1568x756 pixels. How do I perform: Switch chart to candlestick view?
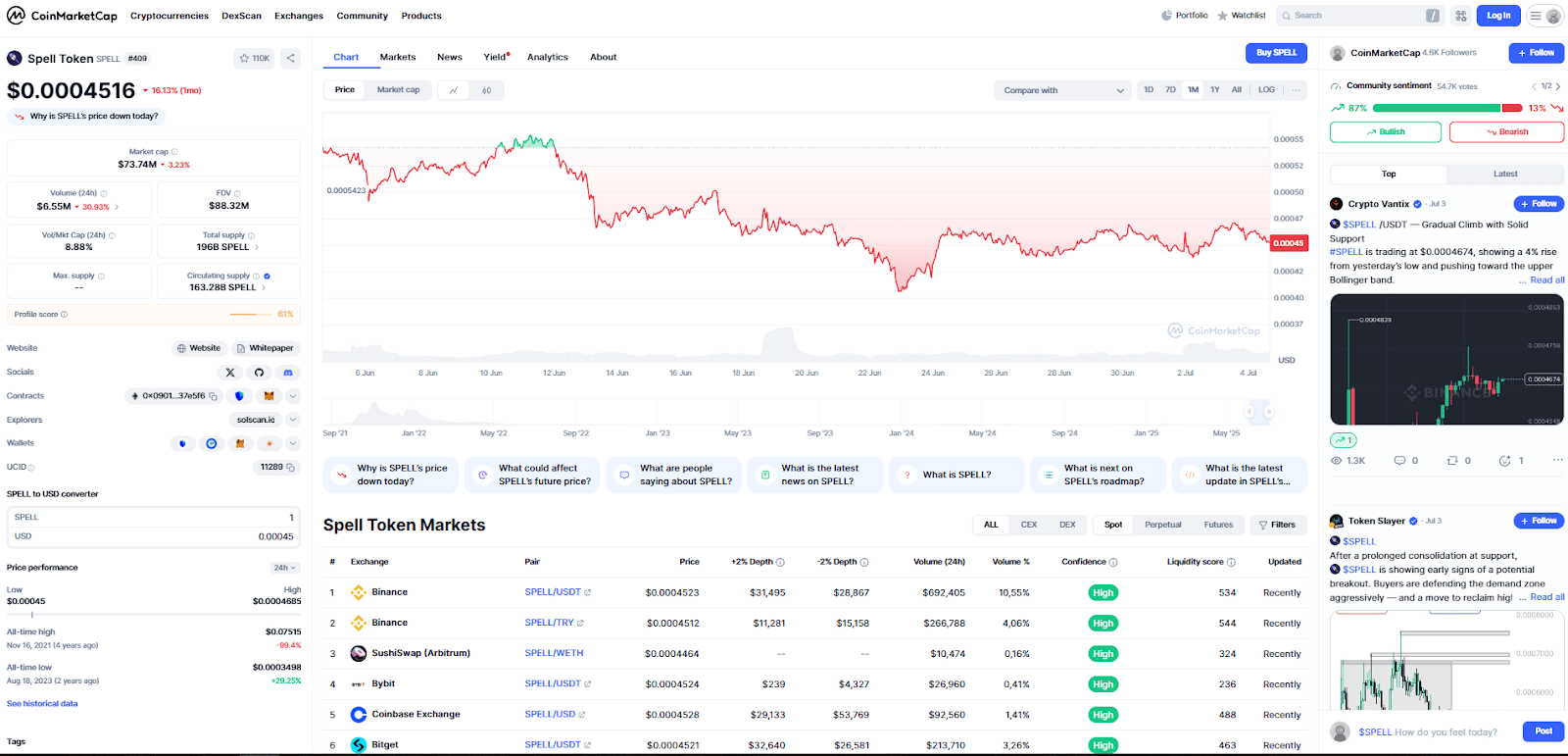(x=487, y=90)
